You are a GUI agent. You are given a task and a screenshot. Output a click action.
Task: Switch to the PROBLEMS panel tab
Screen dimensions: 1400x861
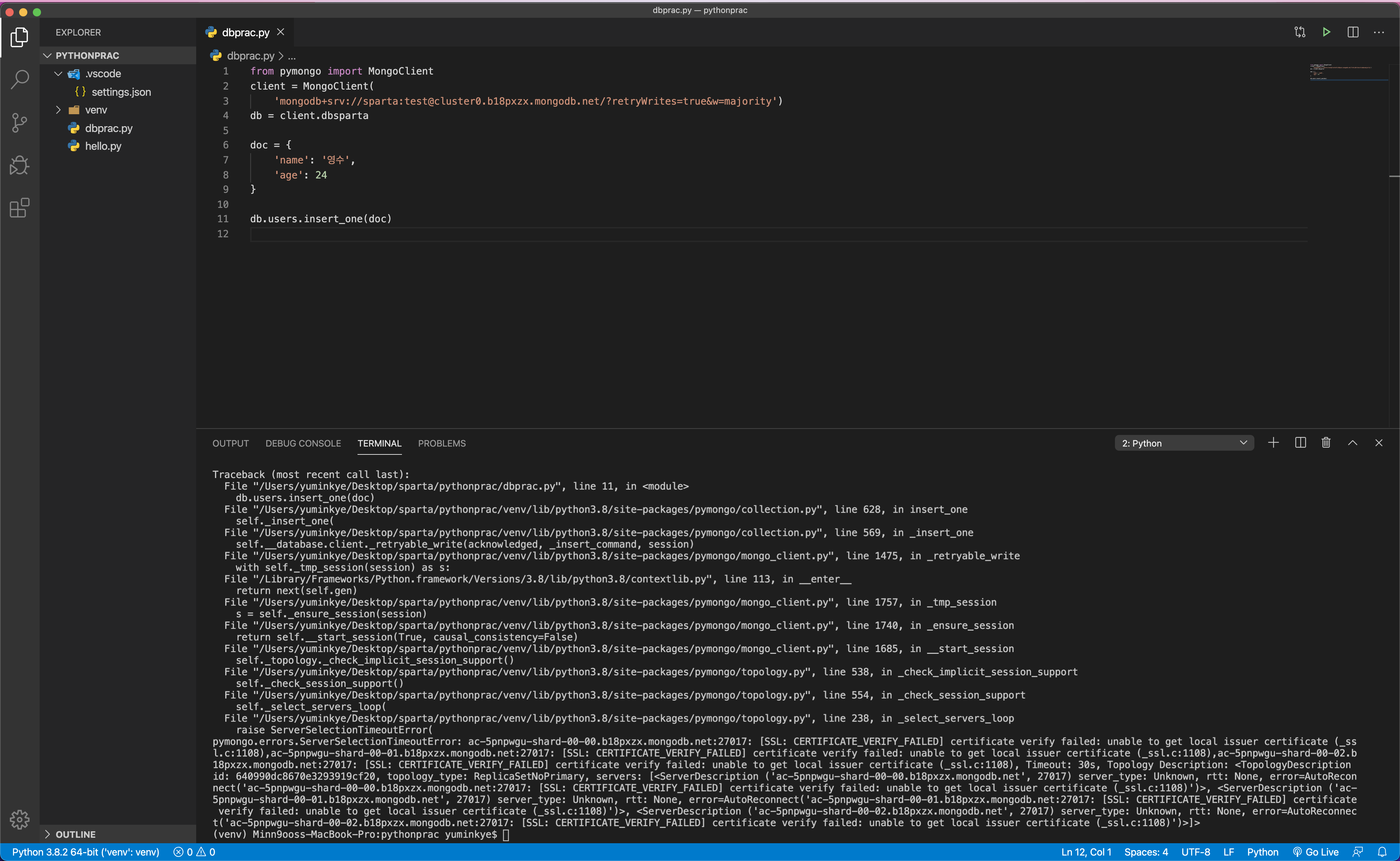click(442, 443)
